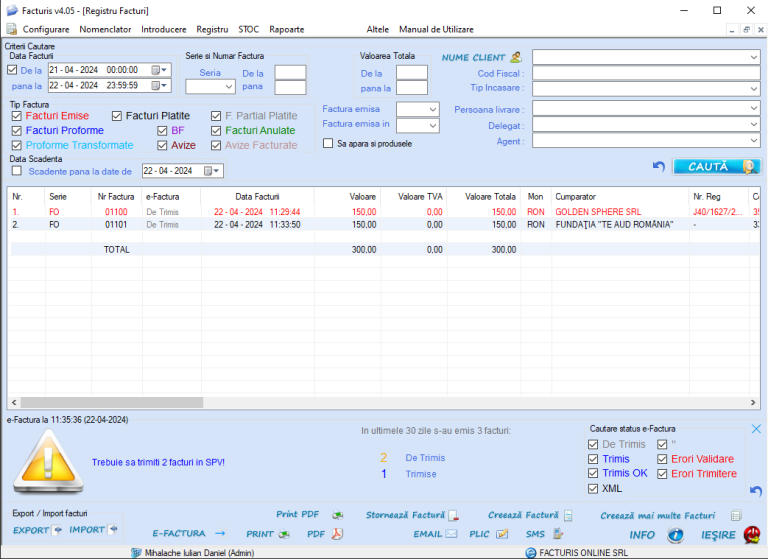Viewport: 768px width, 559px height.
Task: Click the Info icon
Action: pos(675,535)
